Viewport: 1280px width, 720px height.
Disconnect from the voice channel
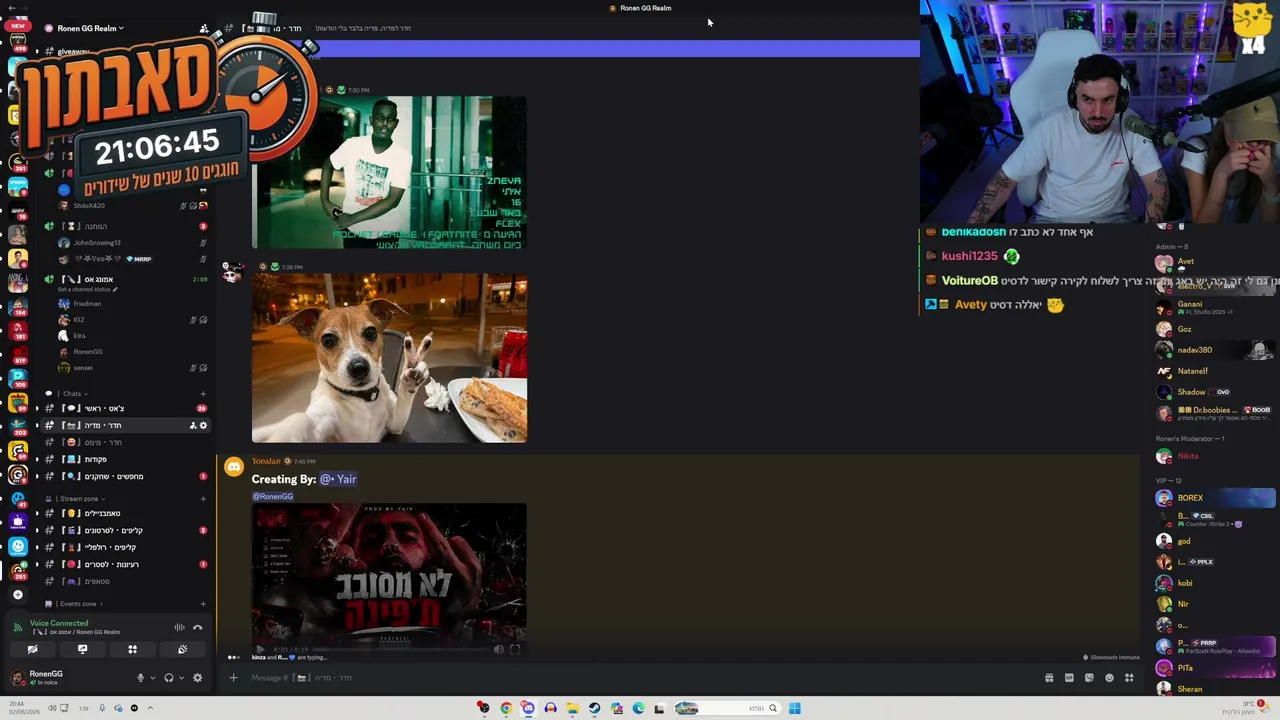click(197, 627)
